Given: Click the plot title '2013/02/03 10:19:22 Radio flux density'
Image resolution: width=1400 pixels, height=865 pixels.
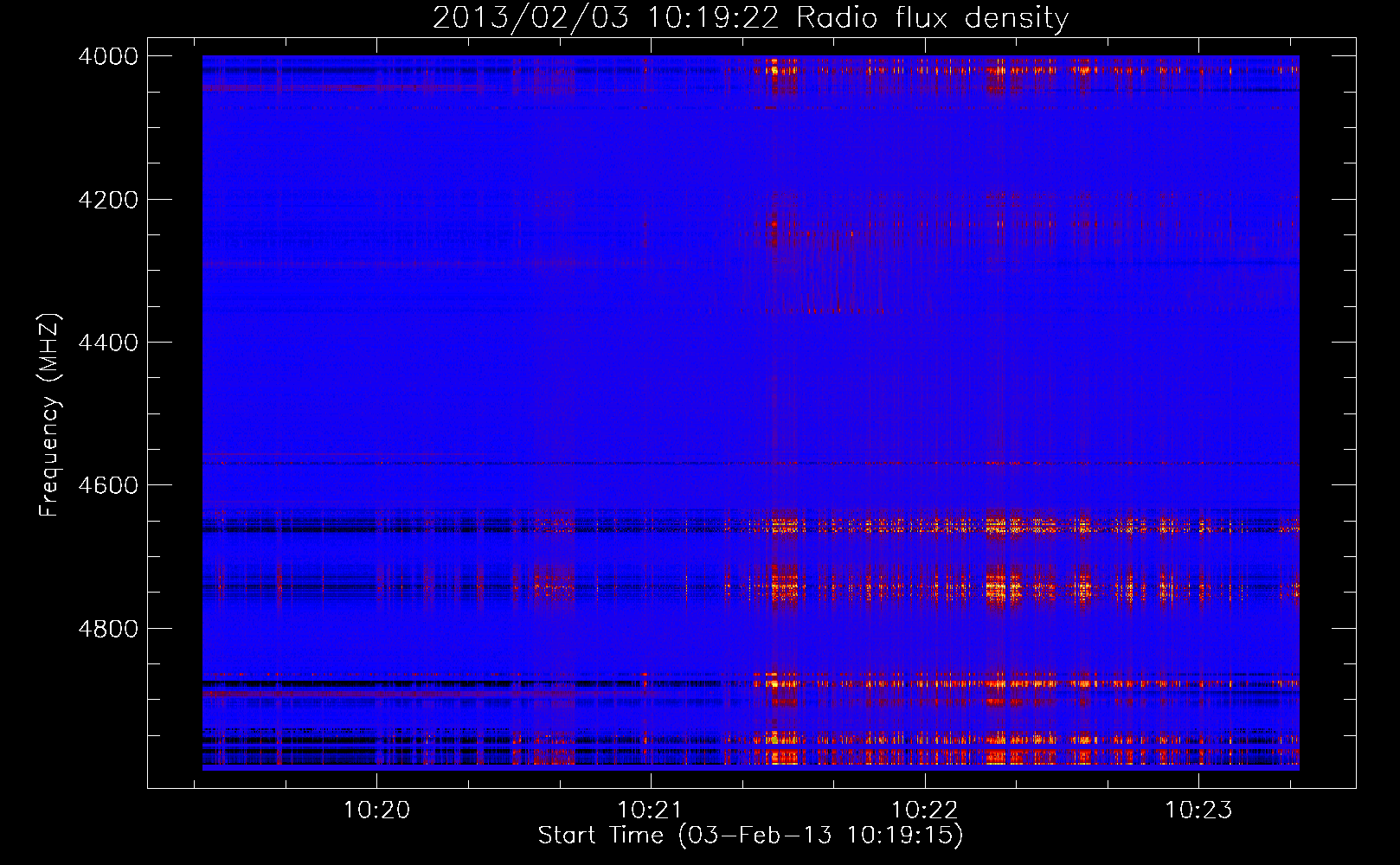Looking at the screenshot, I should 750,18.
